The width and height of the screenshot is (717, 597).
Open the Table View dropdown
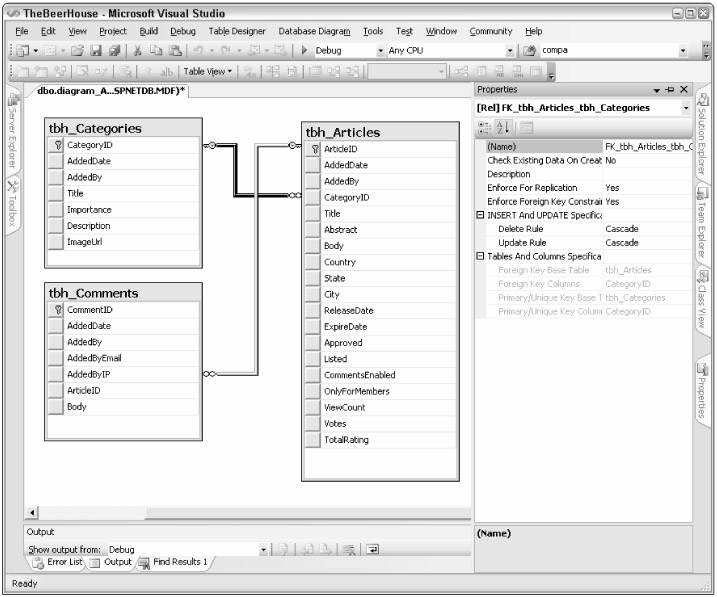(207, 72)
